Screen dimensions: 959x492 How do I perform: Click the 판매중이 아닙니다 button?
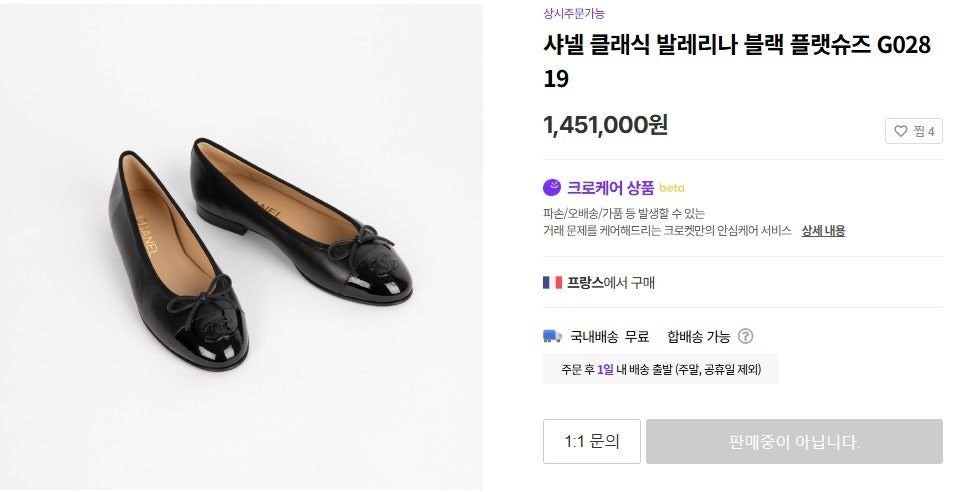pos(794,441)
